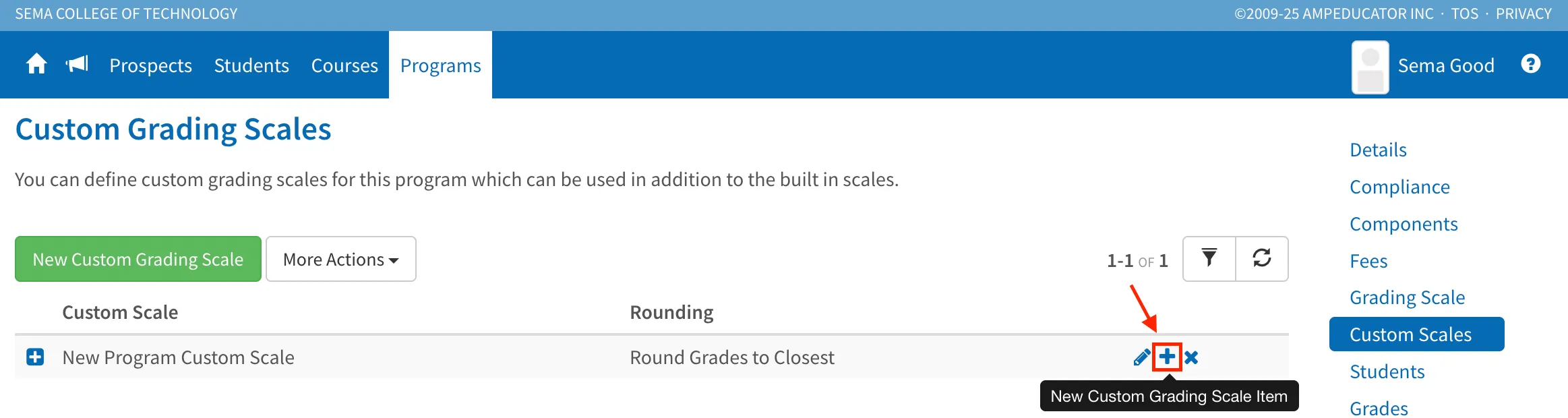Open the PRIVACY link in header

point(1524,13)
